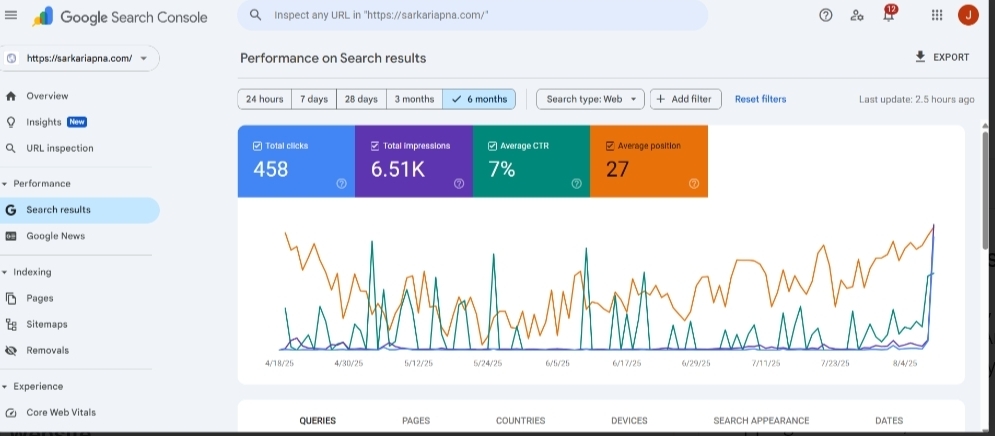The image size is (995, 436).
Task: Click the Sitemaps tree icon
Action: pos(10,324)
